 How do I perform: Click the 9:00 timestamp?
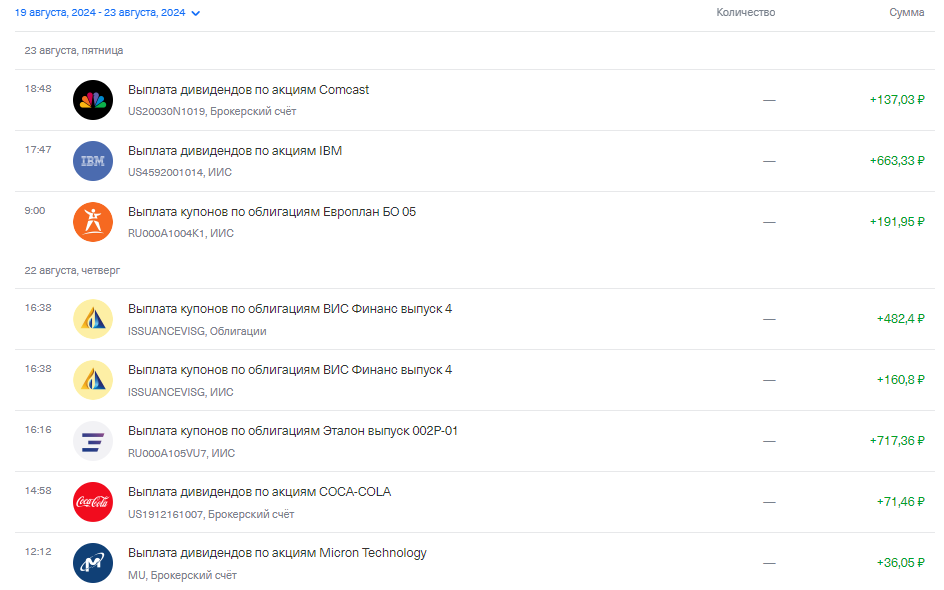coord(34,211)
